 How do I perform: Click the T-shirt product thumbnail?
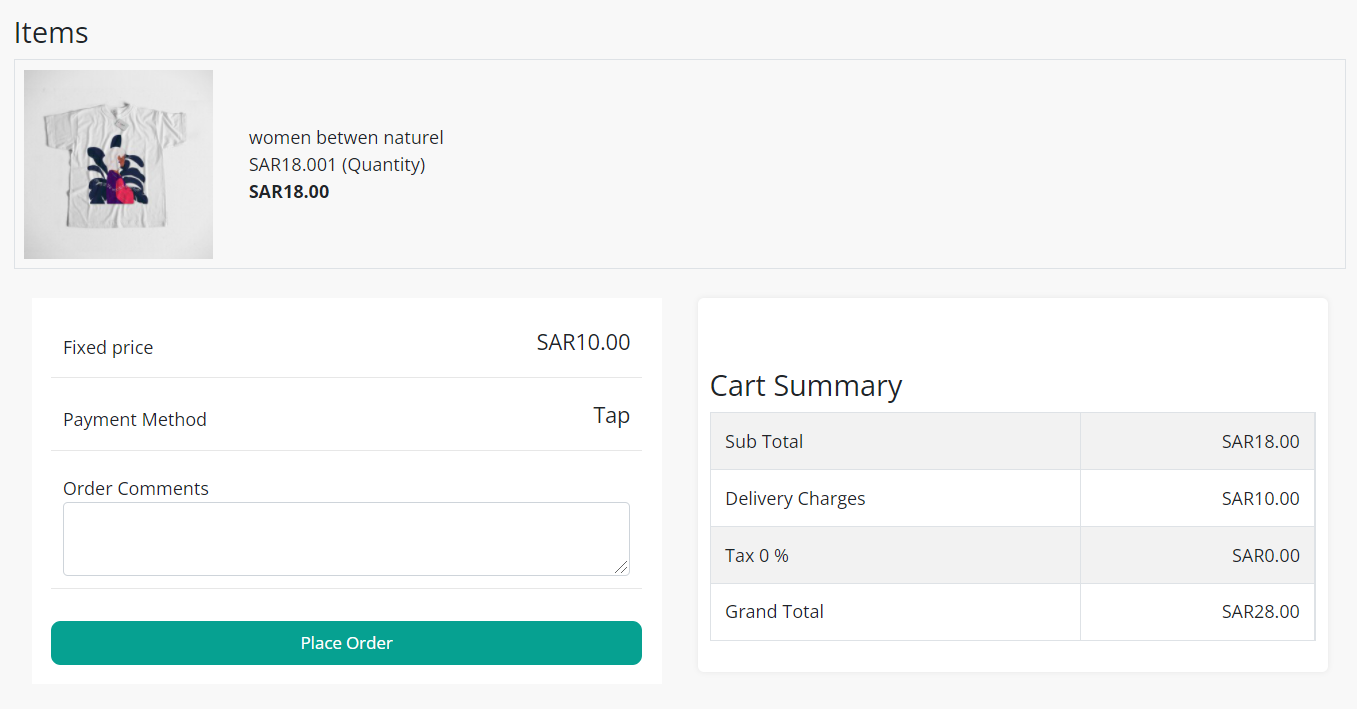[x=118, y=164]
